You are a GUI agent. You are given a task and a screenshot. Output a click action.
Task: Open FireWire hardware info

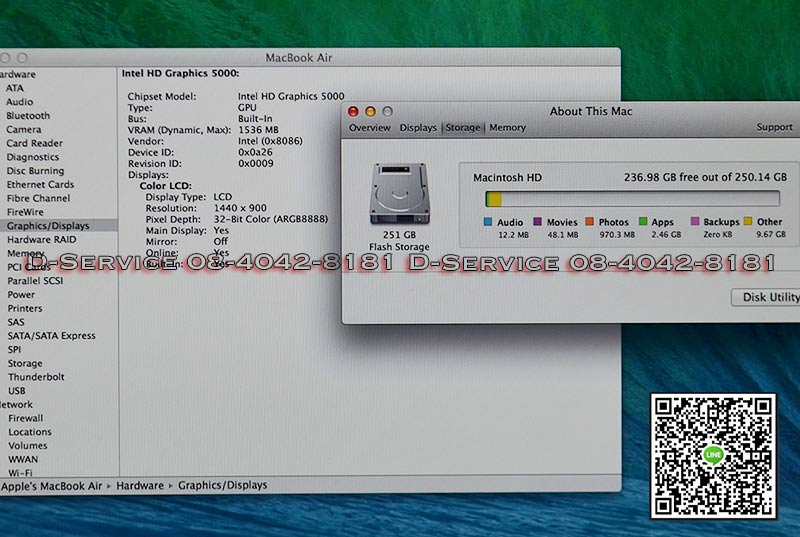(x=25, y=212)
